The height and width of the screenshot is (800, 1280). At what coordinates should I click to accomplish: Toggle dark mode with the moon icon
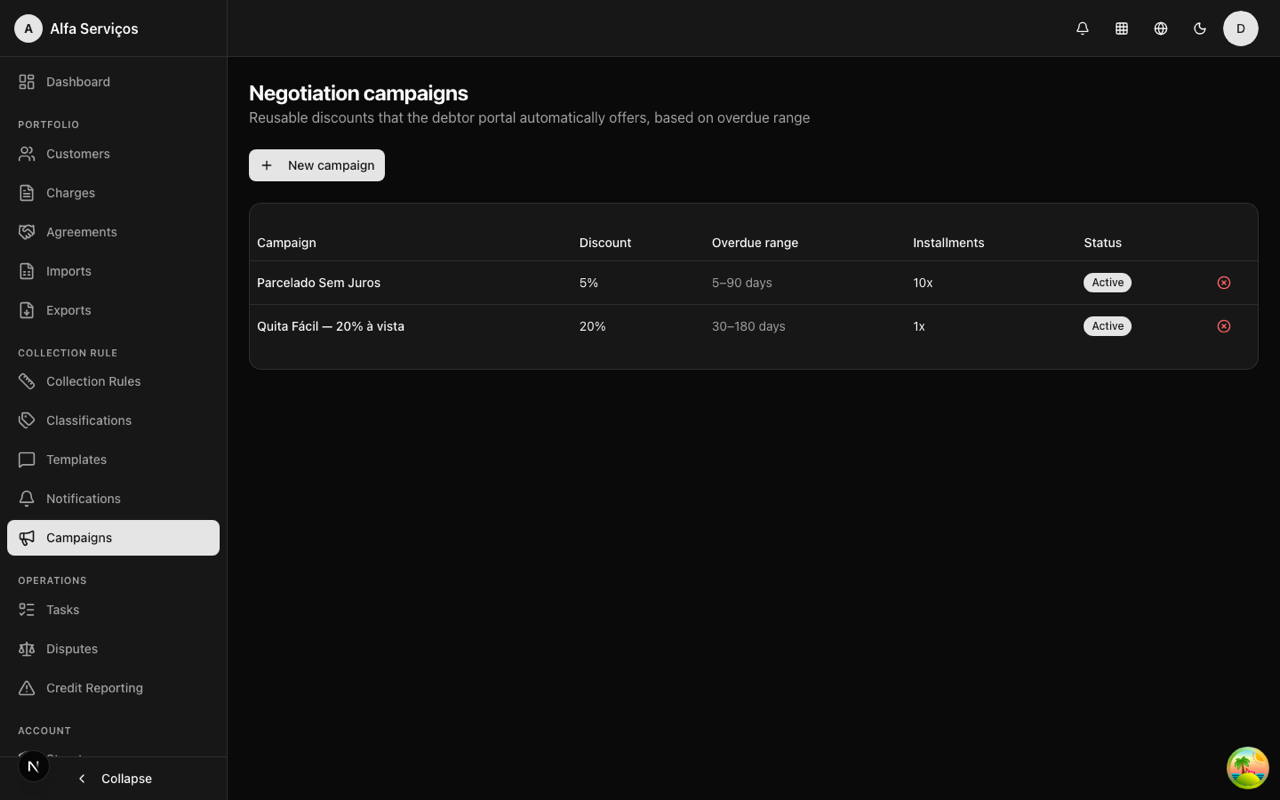(1199, 29)
